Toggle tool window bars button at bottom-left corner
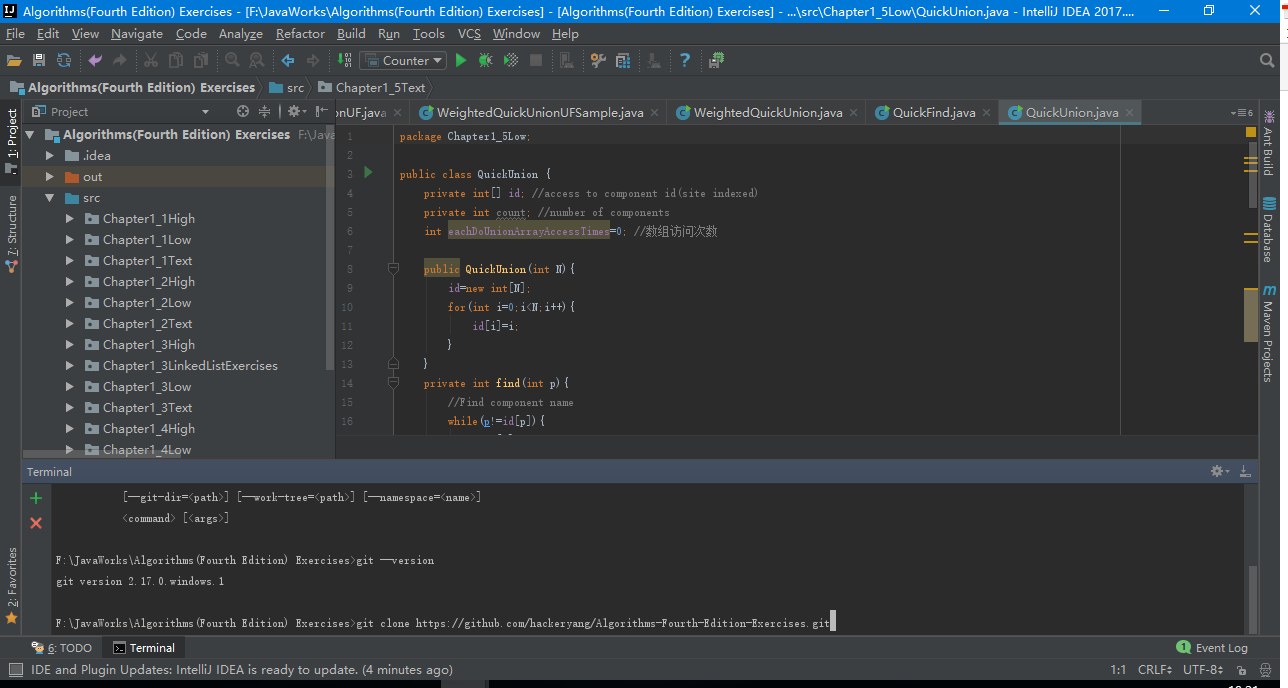This screenshot has width=1288, height=688. tap(14, 670)
